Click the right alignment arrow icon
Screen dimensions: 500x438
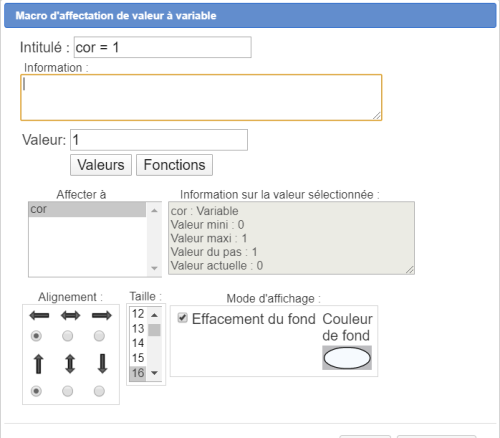pos(102,315)
